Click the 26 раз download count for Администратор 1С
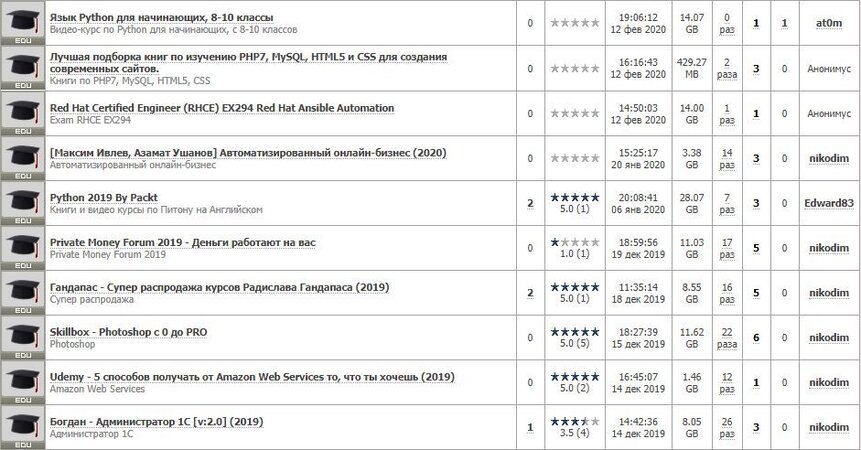 [729, 427]
